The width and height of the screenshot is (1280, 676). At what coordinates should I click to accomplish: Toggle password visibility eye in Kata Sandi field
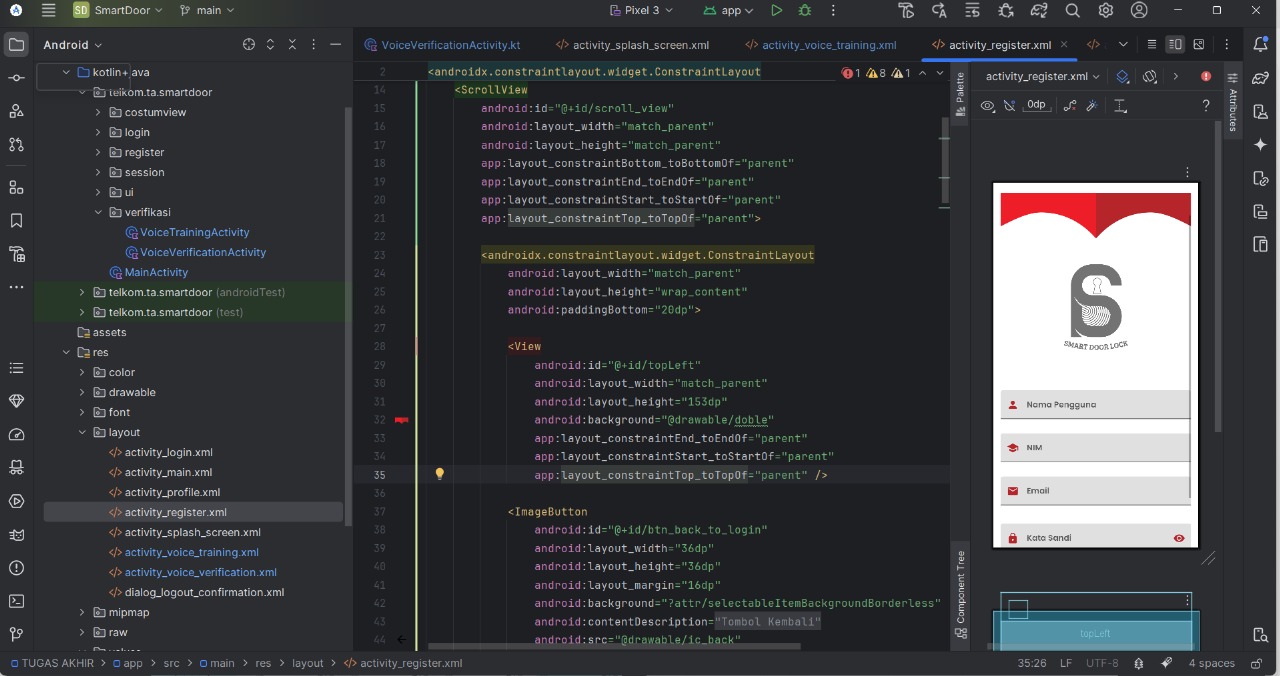[1179, 538]
